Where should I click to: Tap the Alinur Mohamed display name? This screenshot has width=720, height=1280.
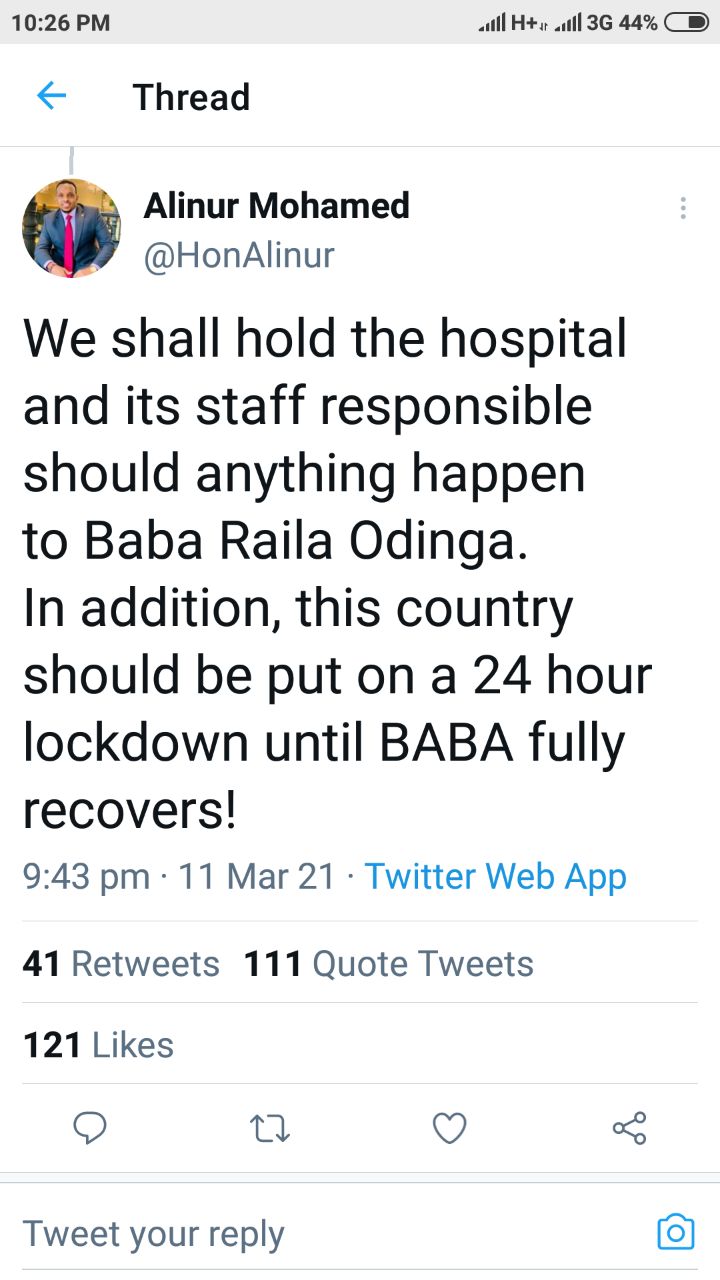[276, 206]
